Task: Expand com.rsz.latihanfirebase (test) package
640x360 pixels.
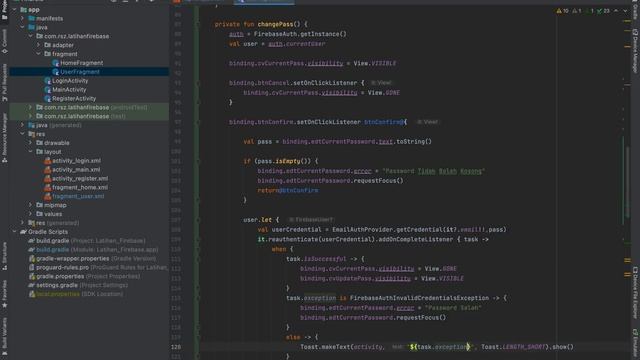Action: (x=31, y=116)
